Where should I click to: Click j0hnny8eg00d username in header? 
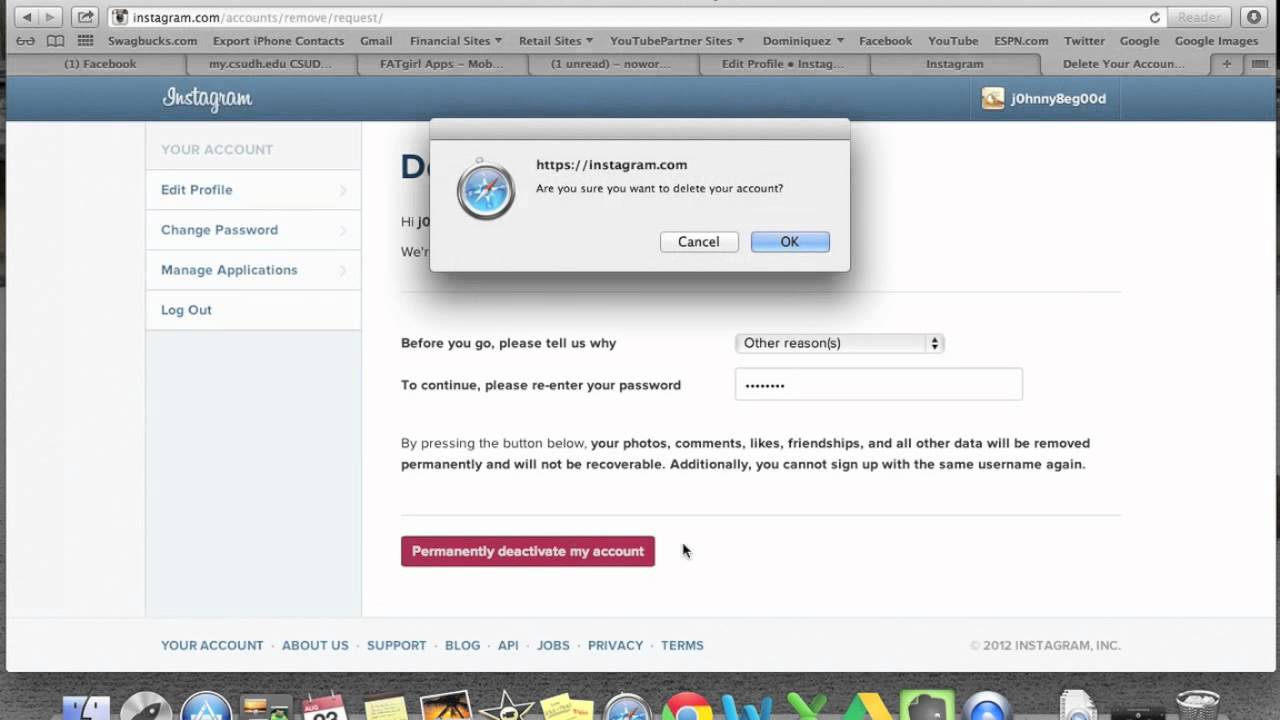click(x=1058, y=99)
